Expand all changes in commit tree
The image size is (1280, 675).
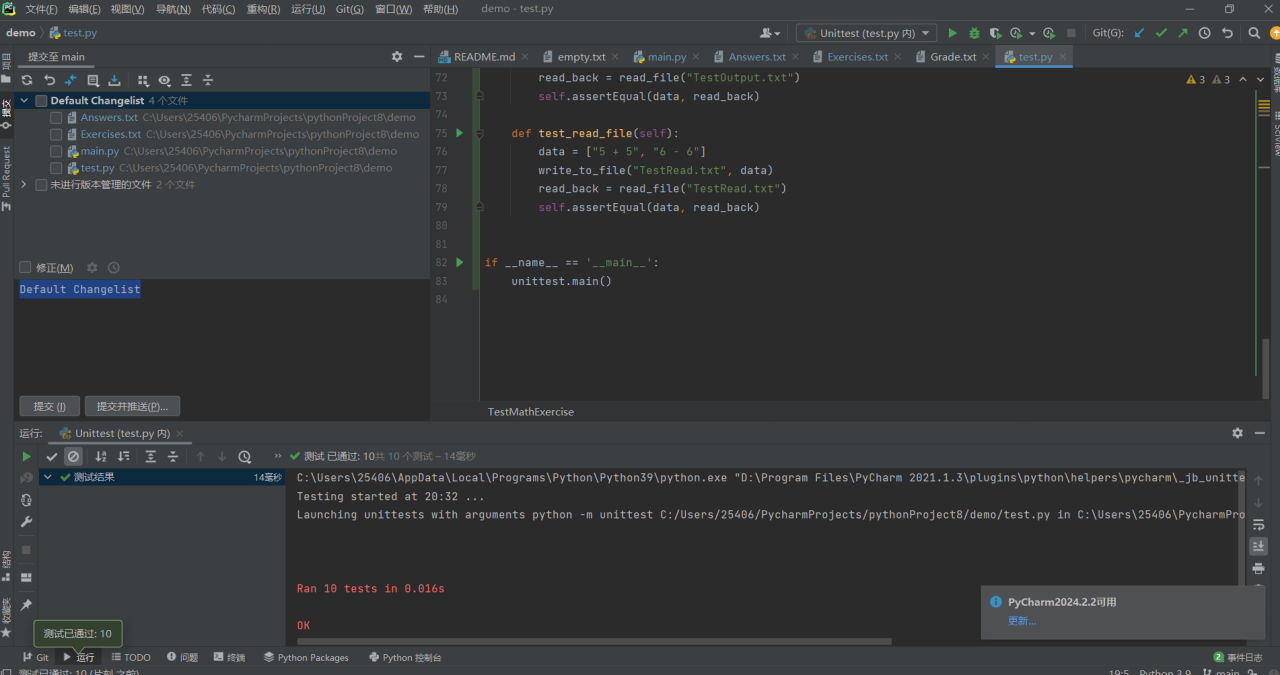point(186,80)
